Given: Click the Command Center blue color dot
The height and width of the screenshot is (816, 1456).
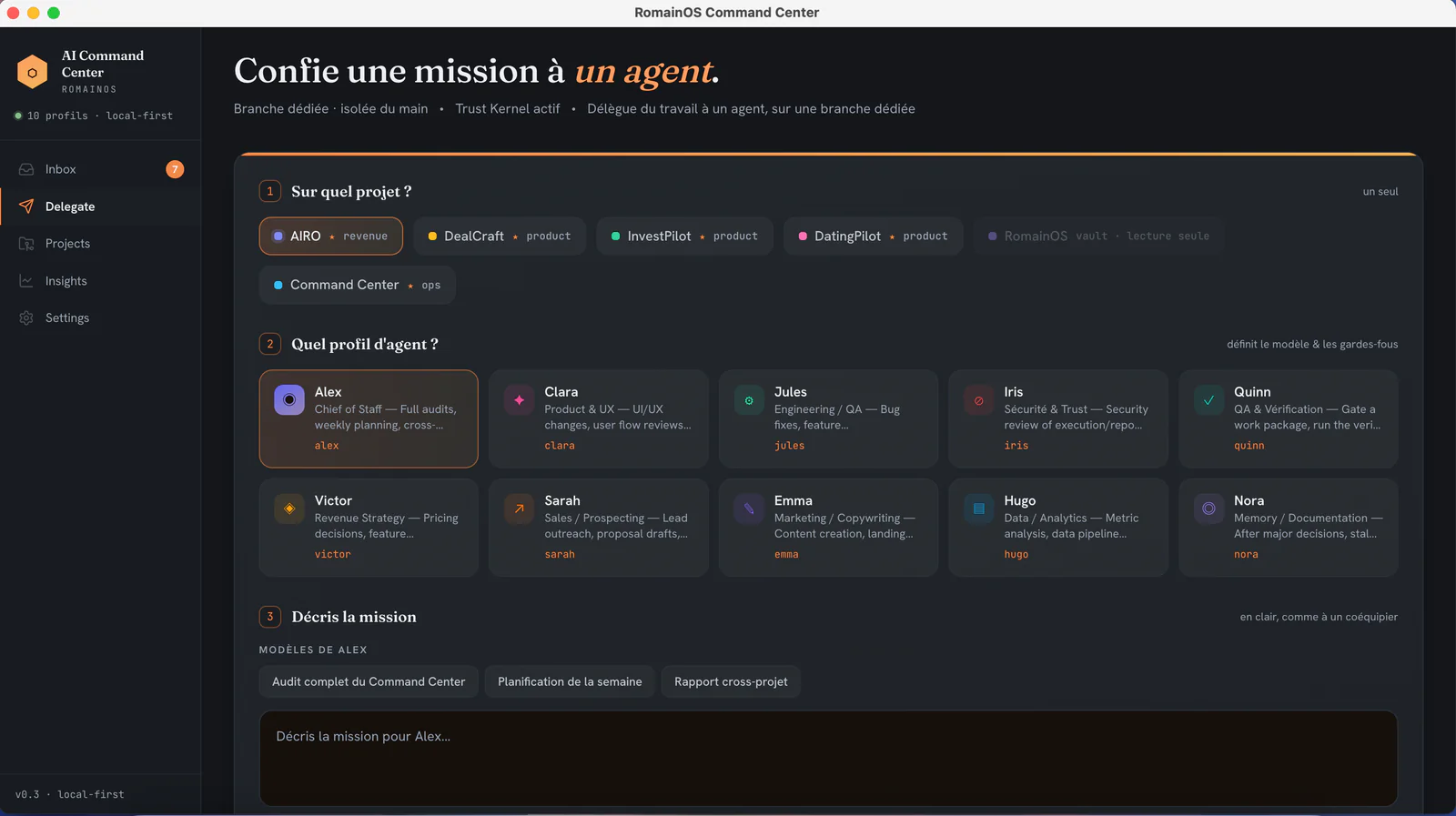Looking at the screenshot, I should (278, 285).
